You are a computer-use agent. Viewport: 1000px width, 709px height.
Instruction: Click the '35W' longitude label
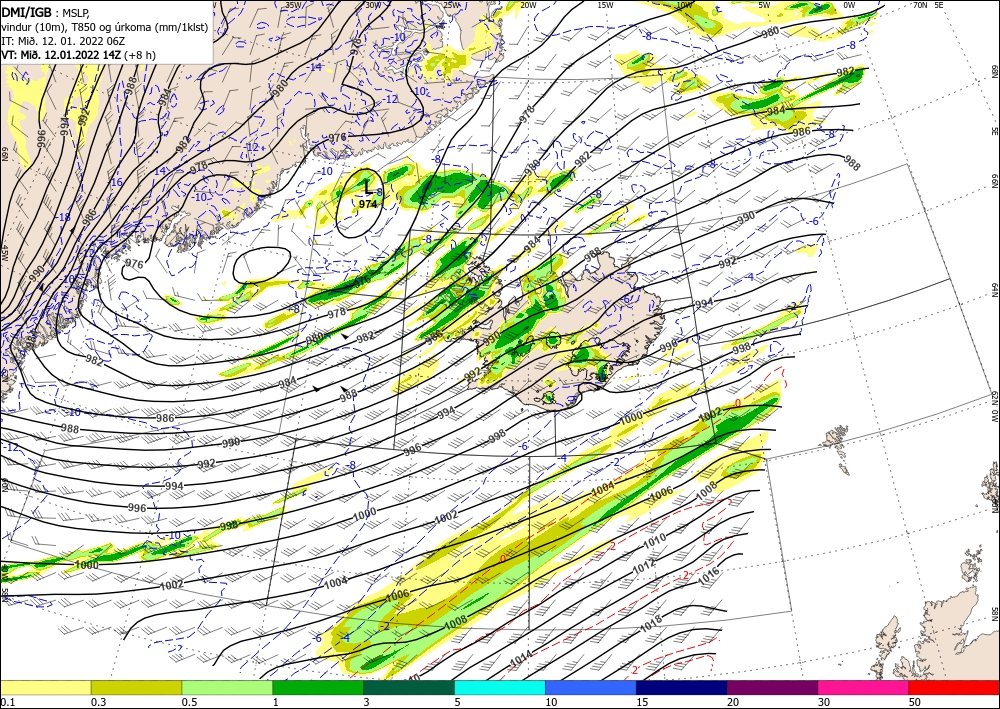pos(293,5)
